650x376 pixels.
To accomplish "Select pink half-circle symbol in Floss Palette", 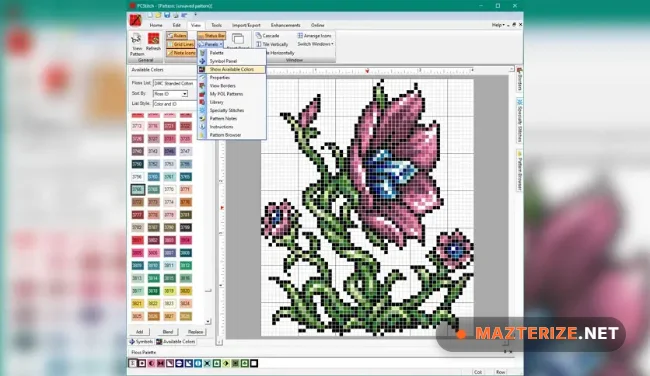I will click(x=151, y=363).
